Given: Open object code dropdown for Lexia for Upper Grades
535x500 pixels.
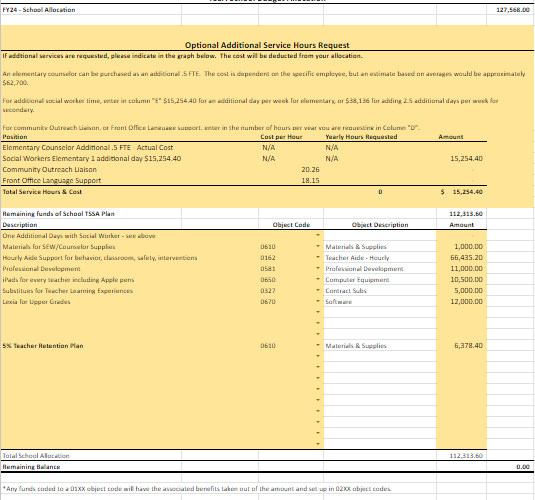Looking at the screenshot, I should pyautogui.click(x=318, y=301).
